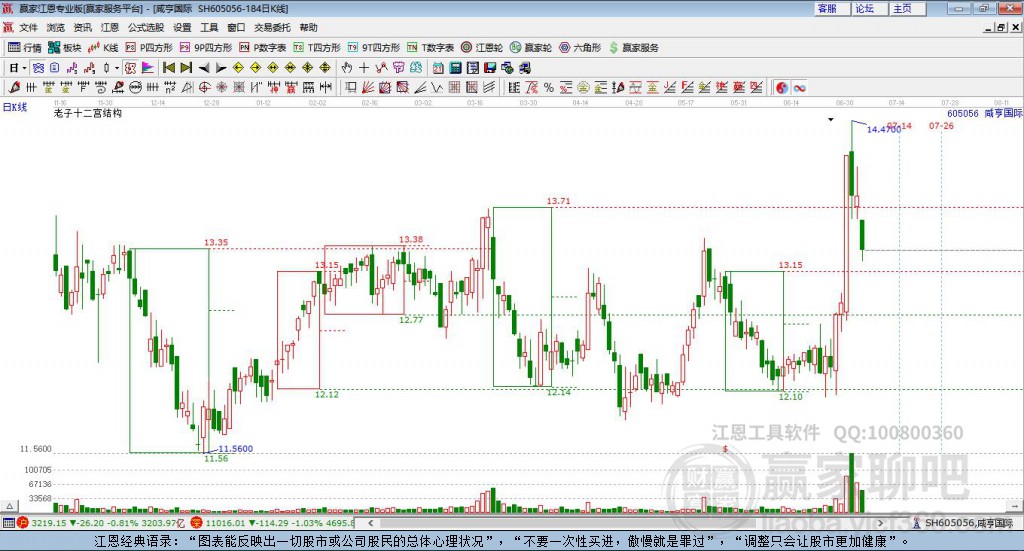
Task: Toggle the pressed blue knot chart button
Action: (x=38, y=68)
